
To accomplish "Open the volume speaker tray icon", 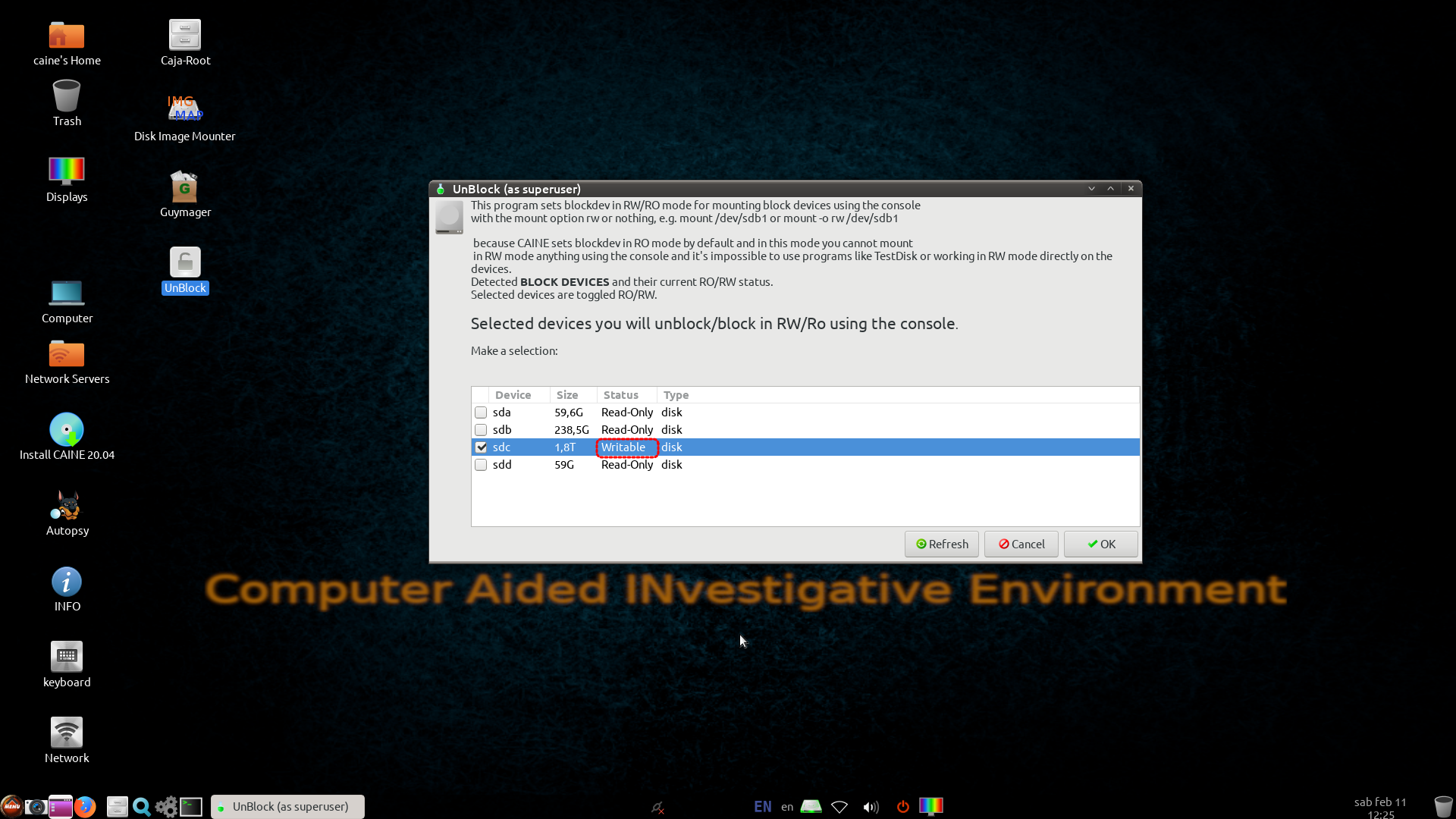I will tap(871, 807).
